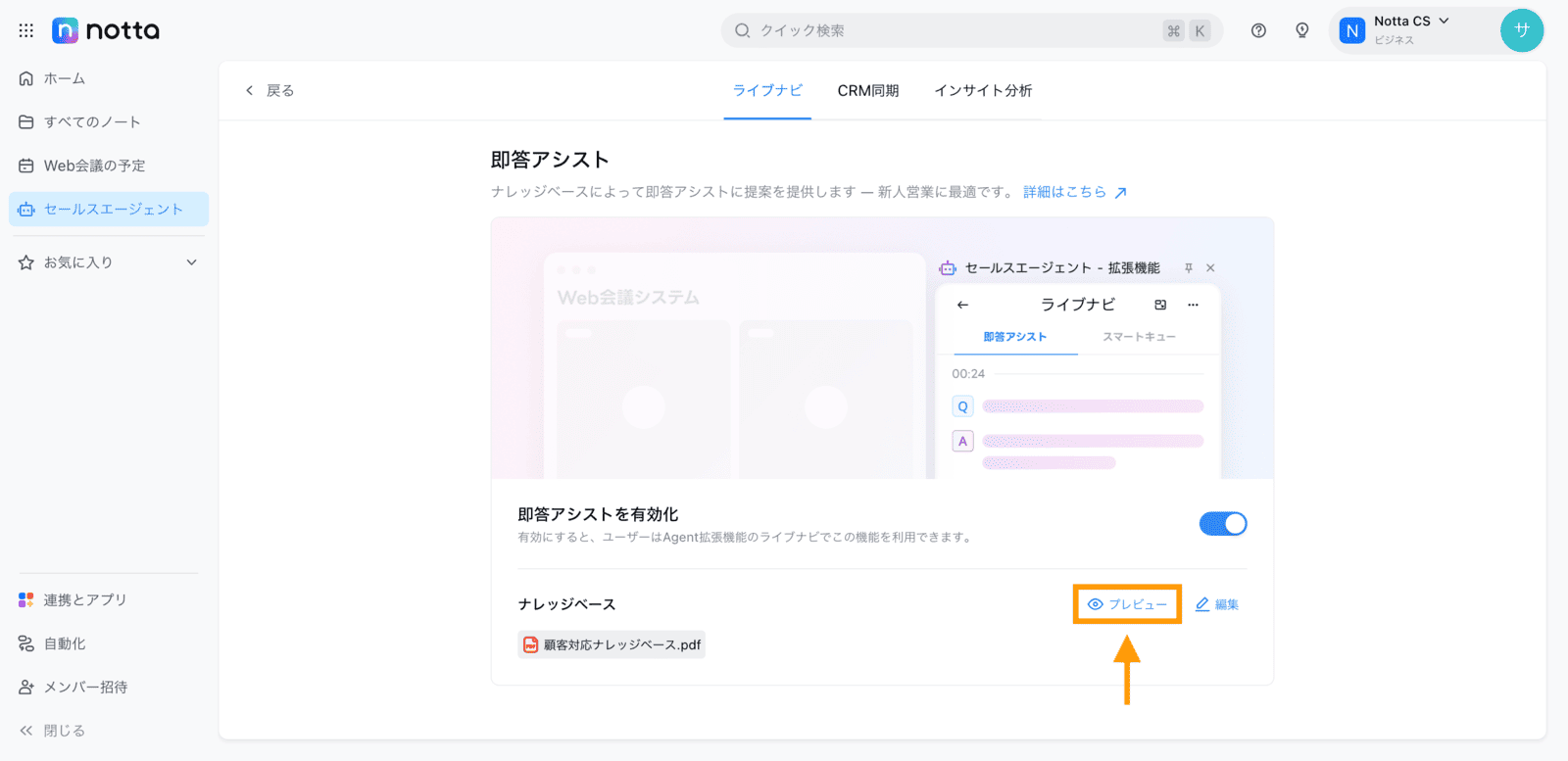
Task: Open the apps grid menu icon
Action: pos(26,30)
